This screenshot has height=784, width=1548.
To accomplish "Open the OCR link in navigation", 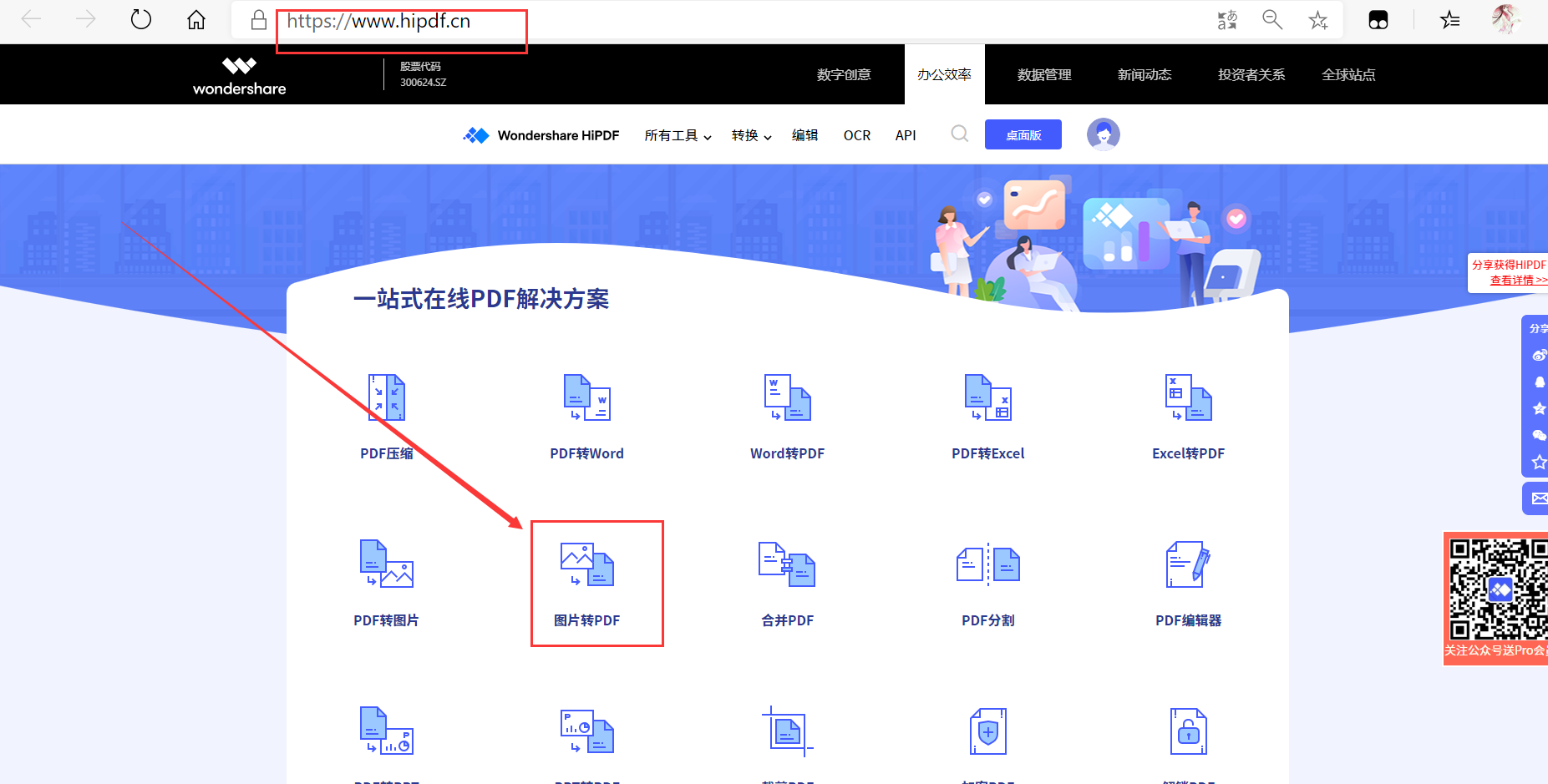I will tap(856, 135).
